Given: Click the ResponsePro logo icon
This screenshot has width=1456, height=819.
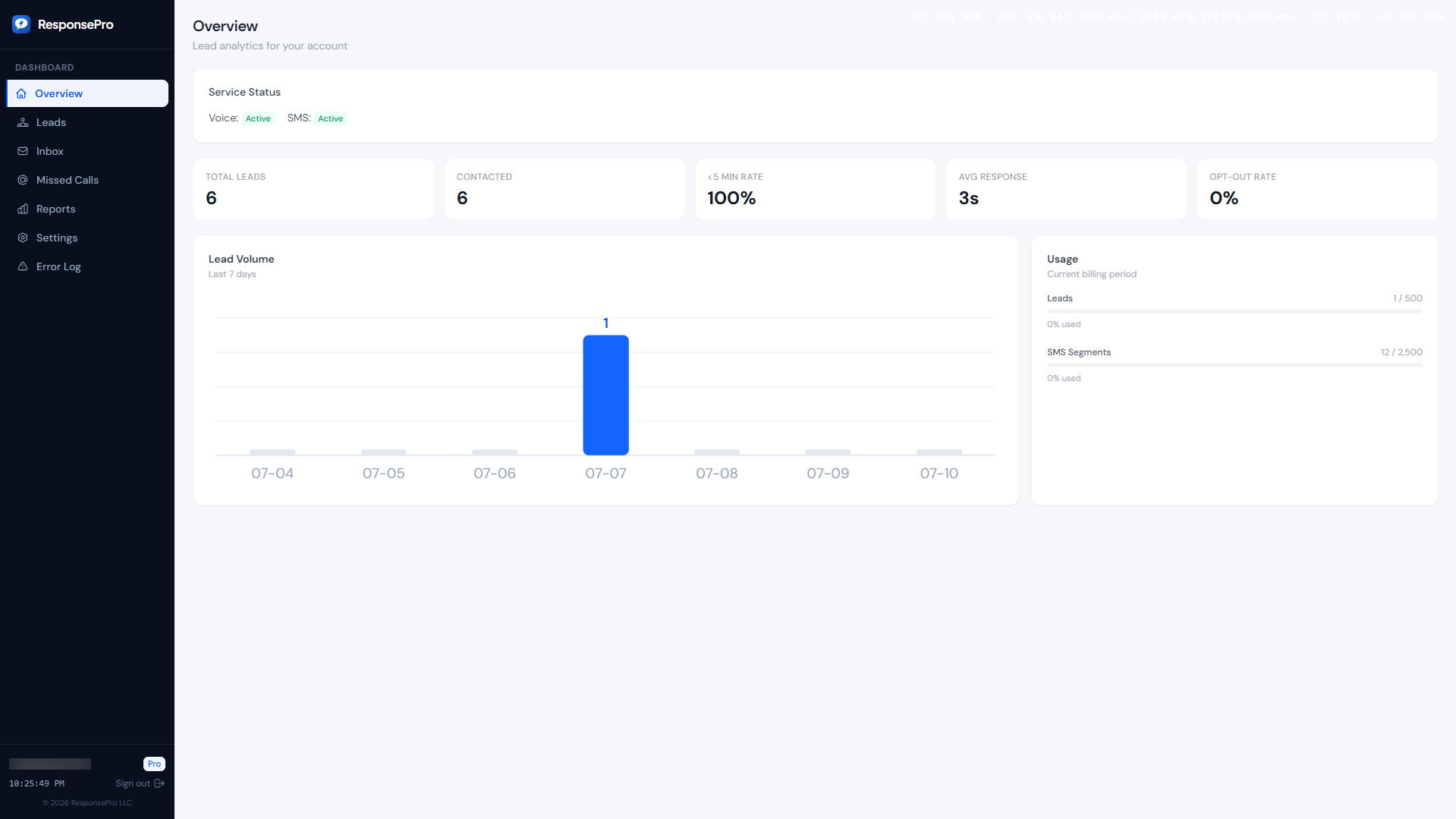Looking at the screenshot, I should click(x=21, y=24).
